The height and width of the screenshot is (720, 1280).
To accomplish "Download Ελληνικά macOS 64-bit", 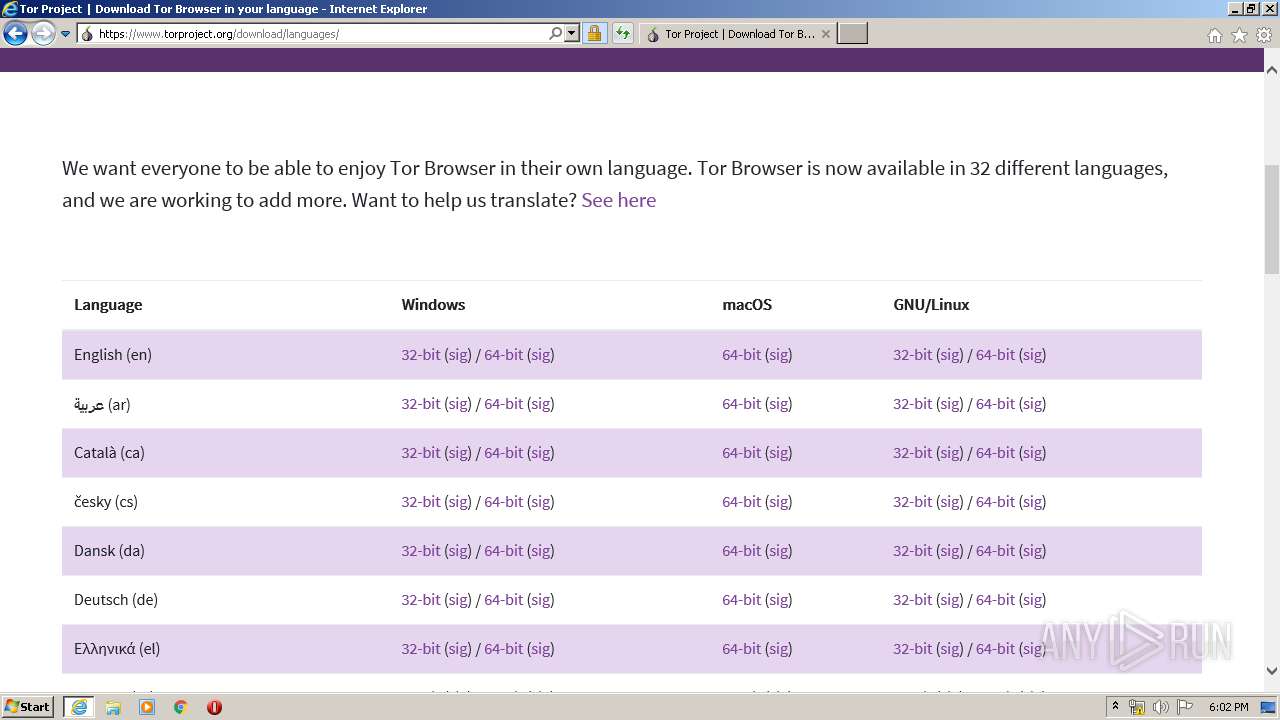I will pyautogui.click(x=741, y=649).
